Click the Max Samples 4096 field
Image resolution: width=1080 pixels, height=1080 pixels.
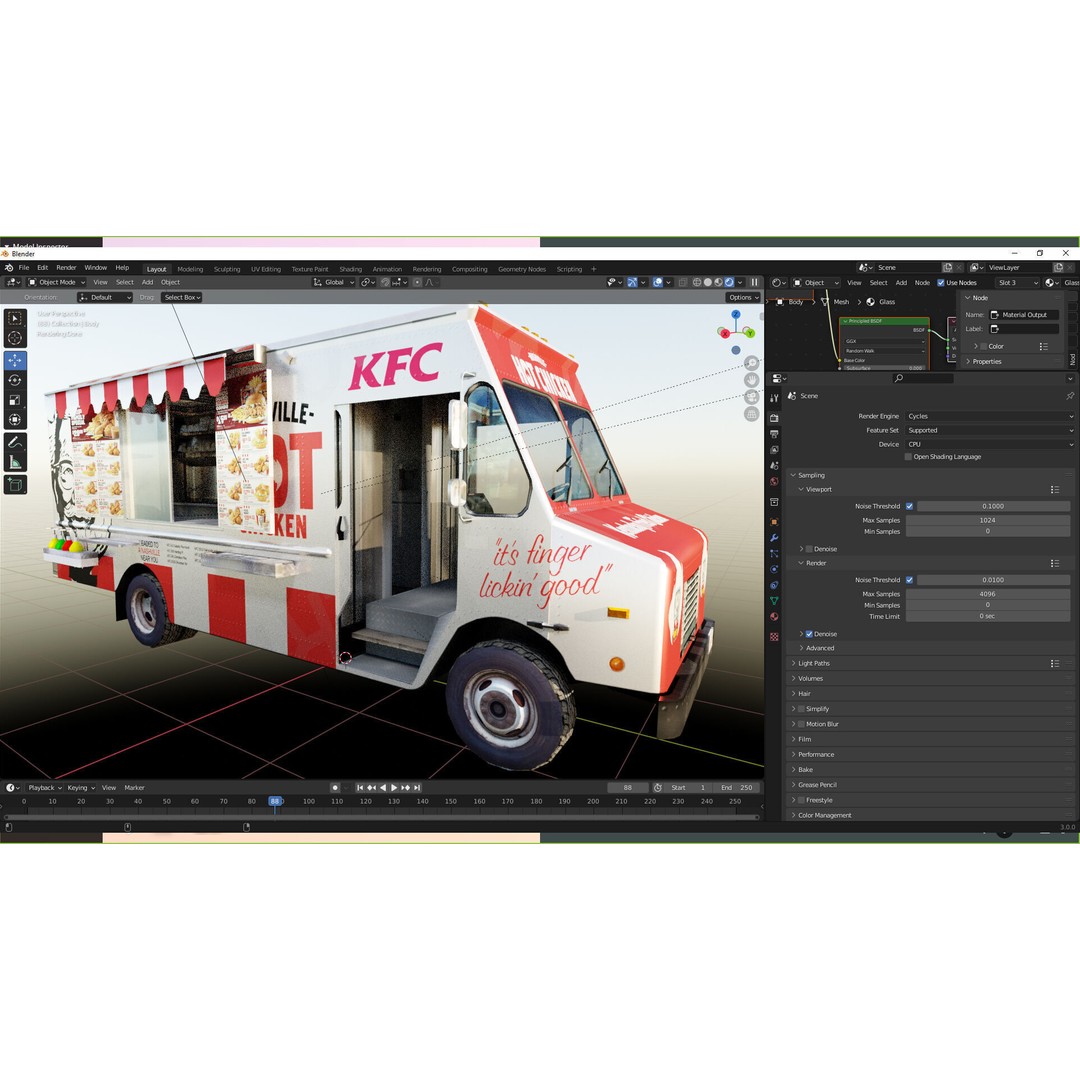(988, 594)
